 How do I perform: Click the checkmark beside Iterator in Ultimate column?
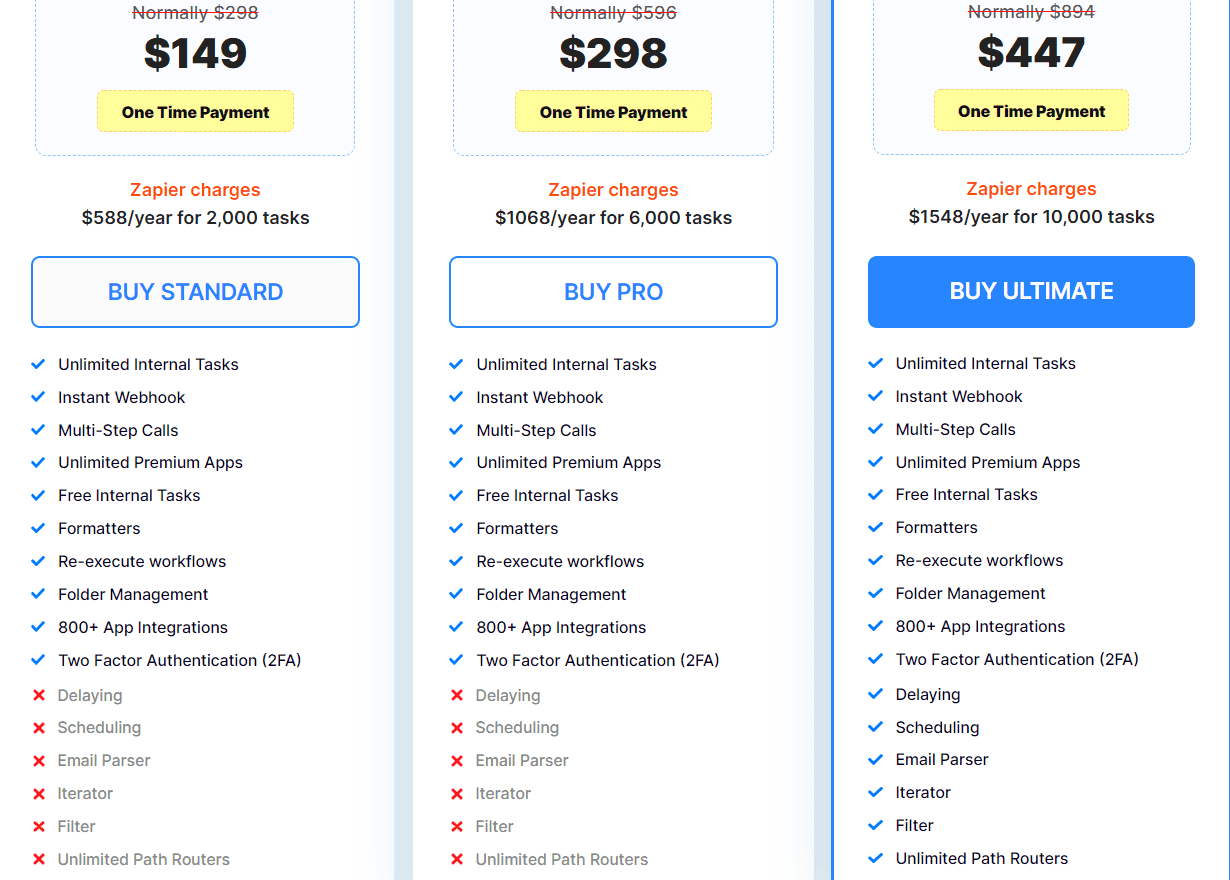[x=875, y=792]
